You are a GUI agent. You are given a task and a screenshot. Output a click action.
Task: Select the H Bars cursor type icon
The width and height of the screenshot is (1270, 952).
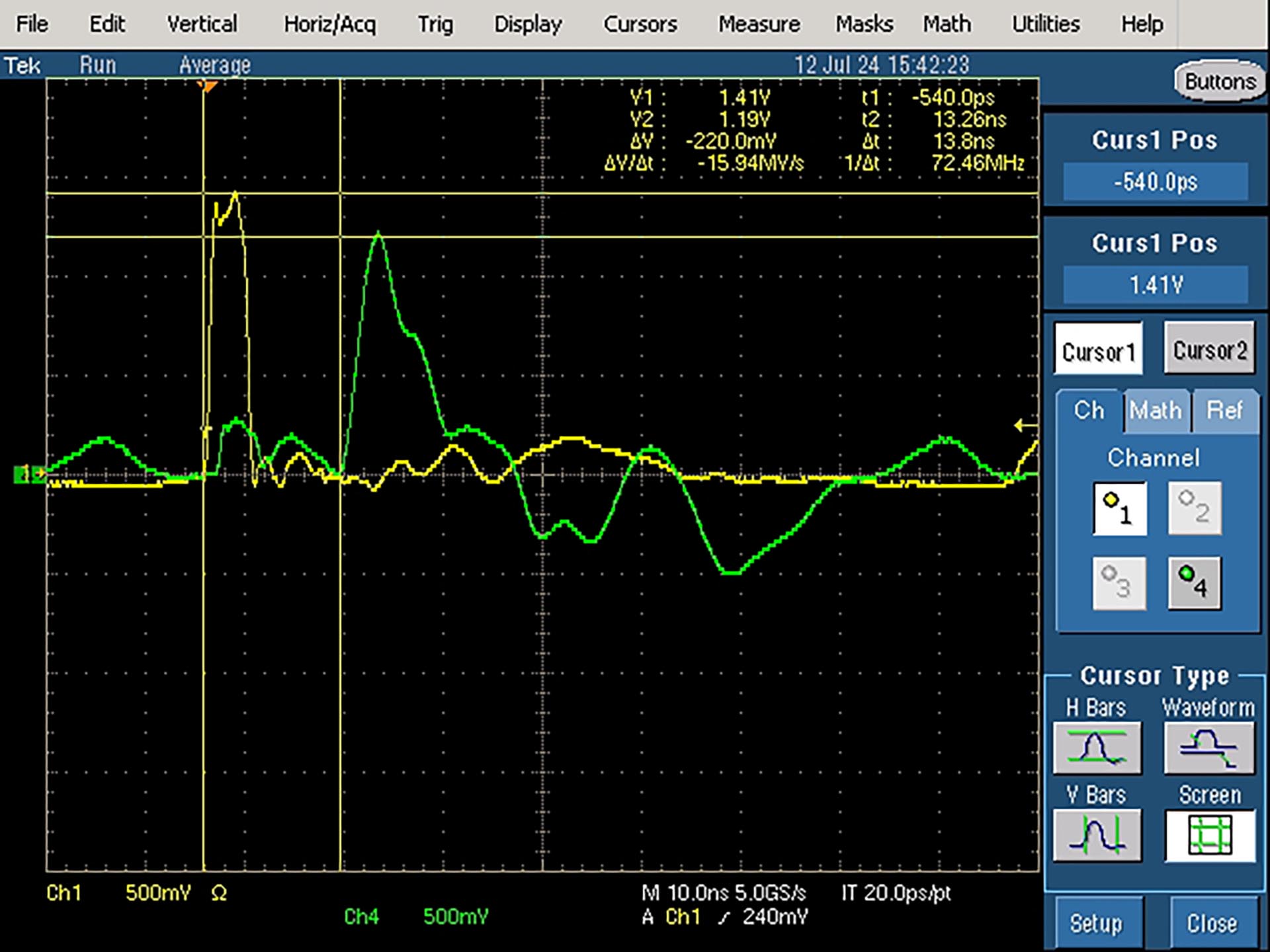point(1097,748)
